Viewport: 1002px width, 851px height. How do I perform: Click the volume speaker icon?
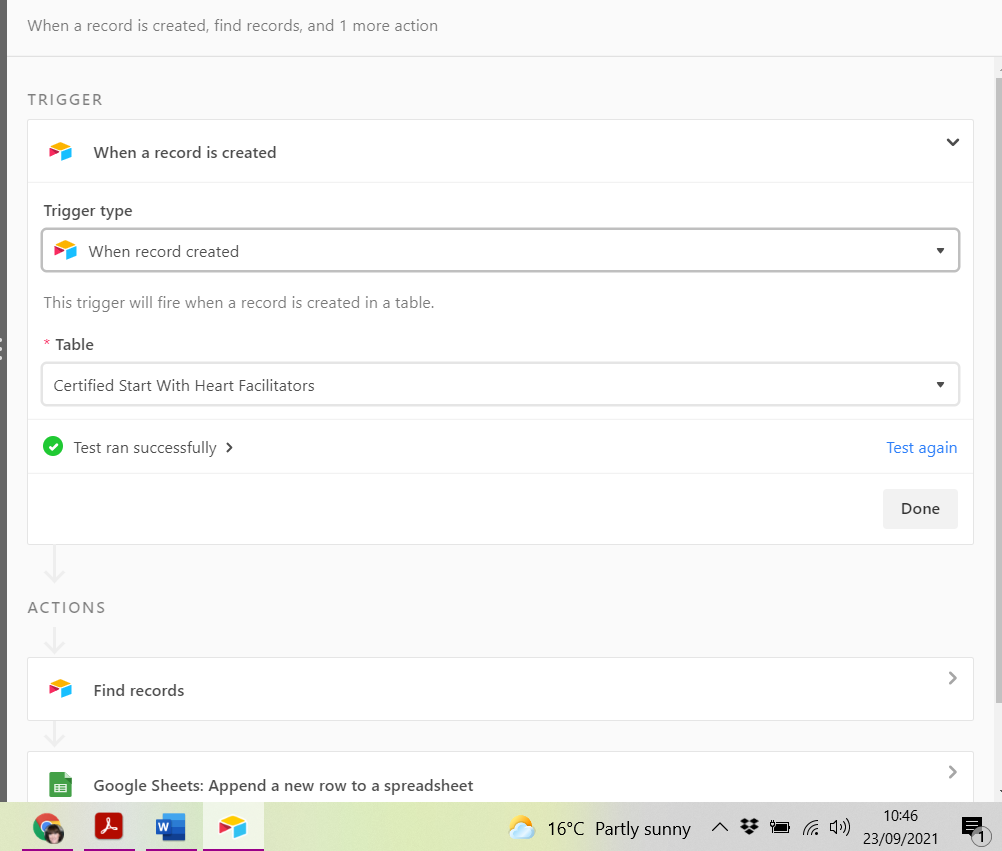[840, 827]
